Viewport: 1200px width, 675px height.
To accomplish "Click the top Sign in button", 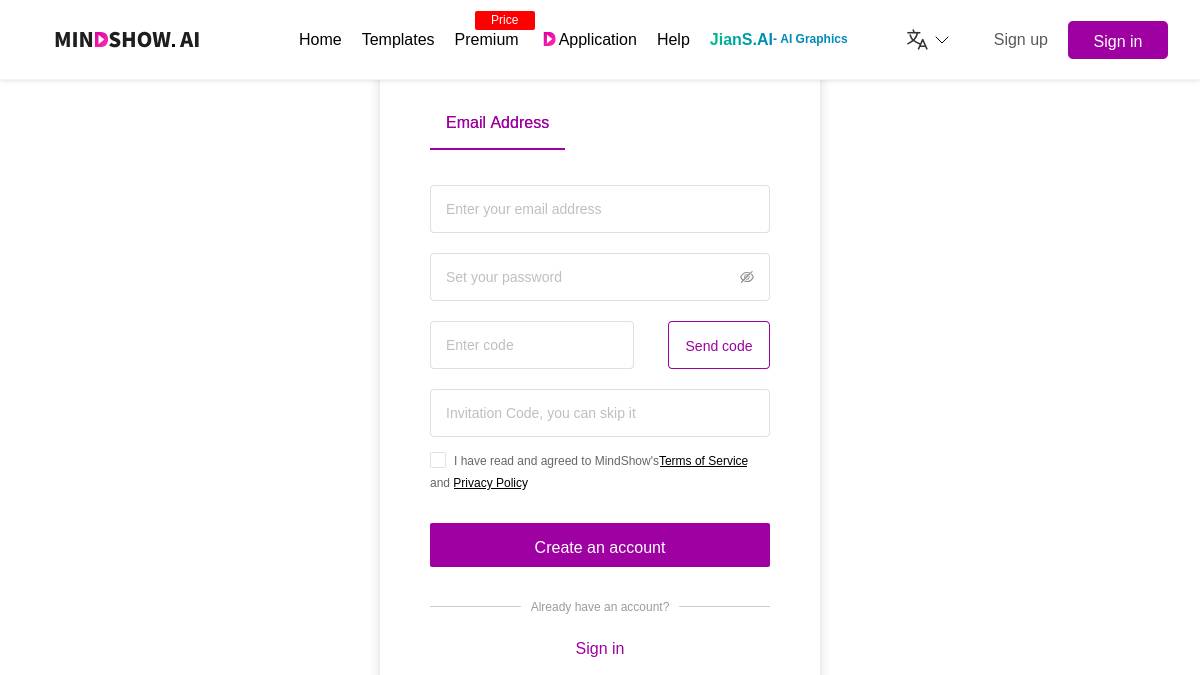I will coord(1118,41).
